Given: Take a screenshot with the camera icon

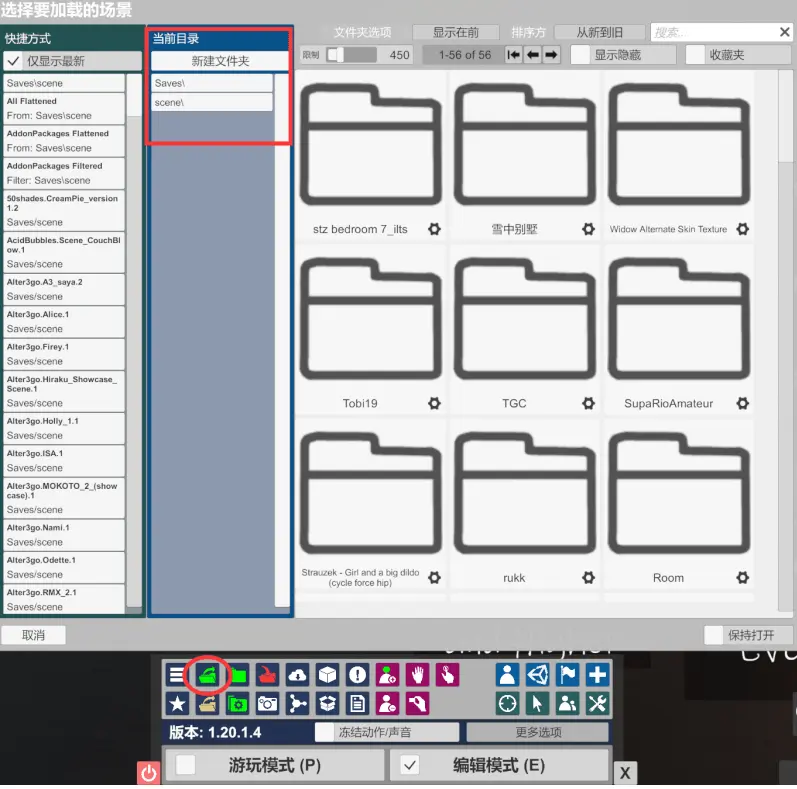Looking at the screenshot, I should coord(267,704).
